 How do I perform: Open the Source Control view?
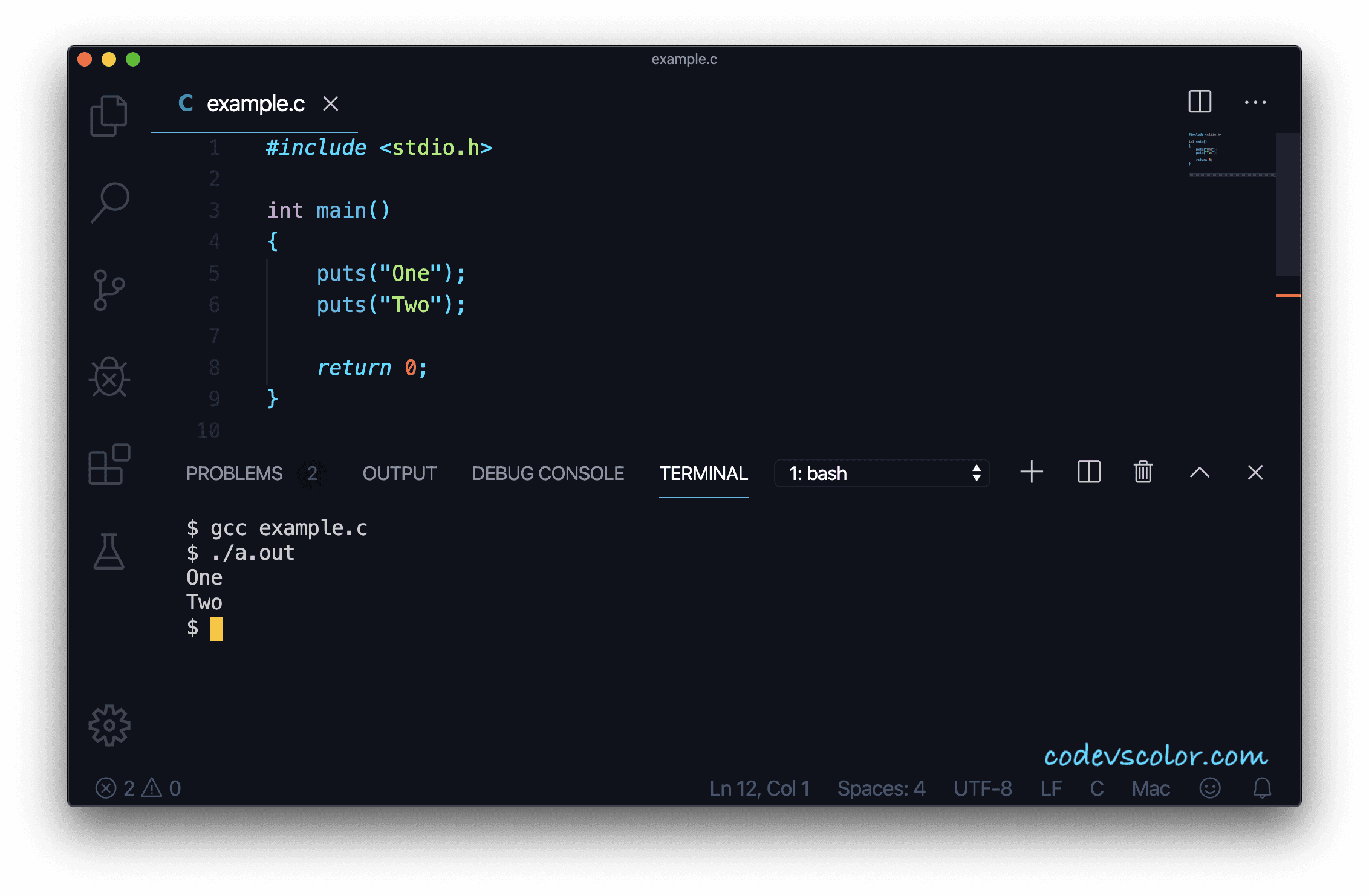pos(109,290)
